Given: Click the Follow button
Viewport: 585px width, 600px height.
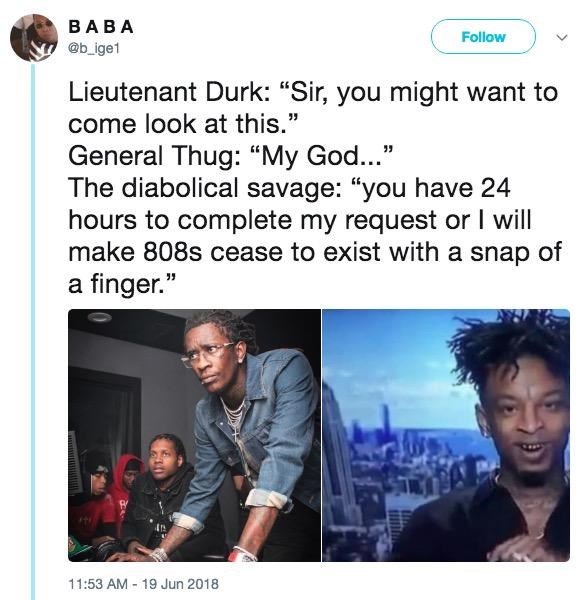Looking at the screenshot, I should click(x=483, y=37).
